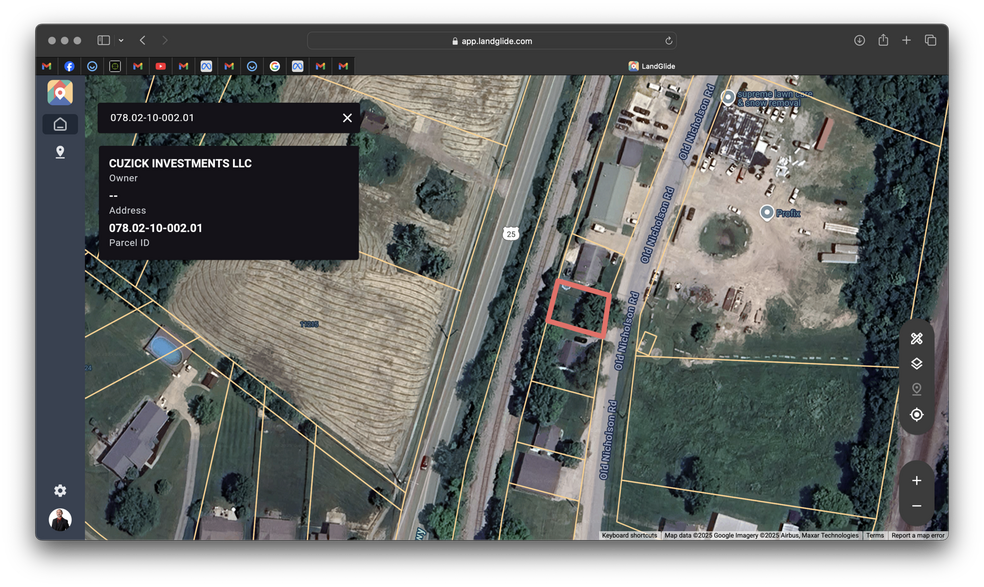Open the home panel in the sidebar
This screenshot has width=984, height=587.
tap(60, 124)
